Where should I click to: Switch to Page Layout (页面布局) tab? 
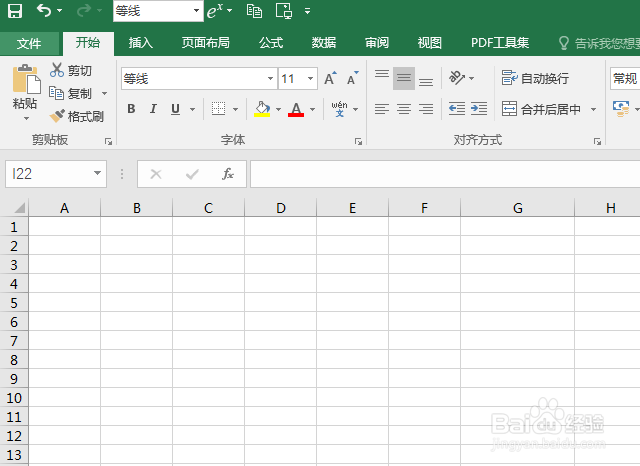click(x=206, y=43)
